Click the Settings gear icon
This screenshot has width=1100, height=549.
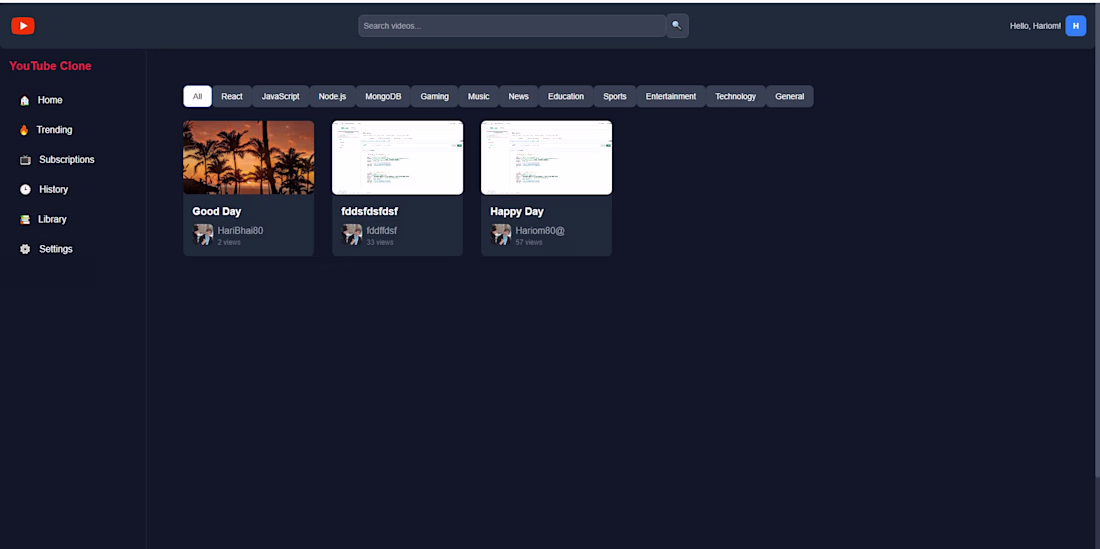point(25,249)
